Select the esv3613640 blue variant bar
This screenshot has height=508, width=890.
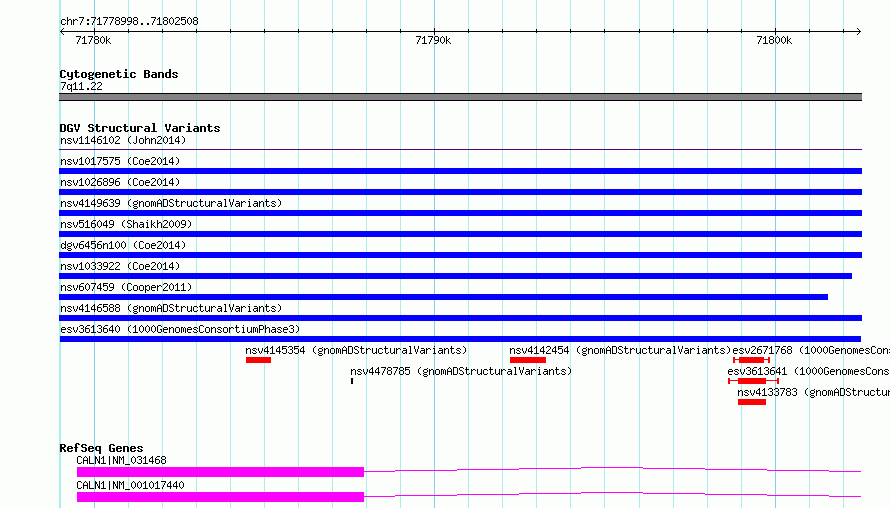point(460,339)
